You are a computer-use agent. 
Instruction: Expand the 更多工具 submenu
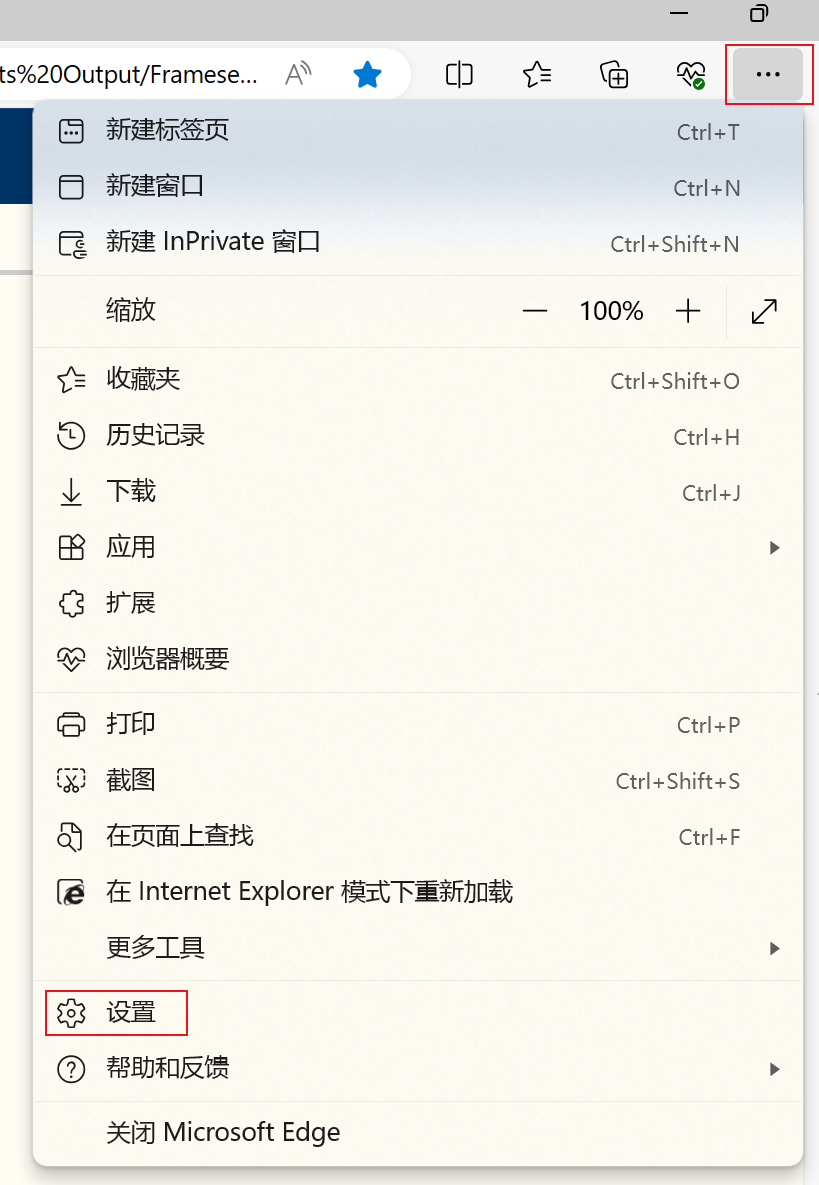[x=774, y=947]
